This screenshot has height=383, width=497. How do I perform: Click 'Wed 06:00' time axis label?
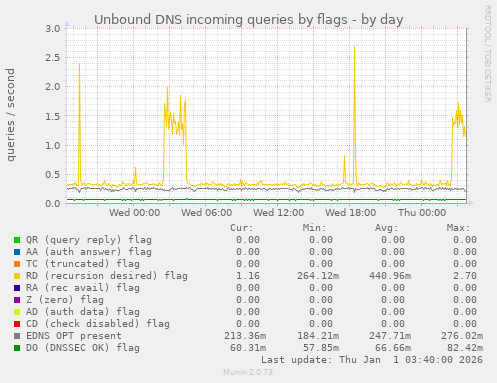[x=206, y=213]
